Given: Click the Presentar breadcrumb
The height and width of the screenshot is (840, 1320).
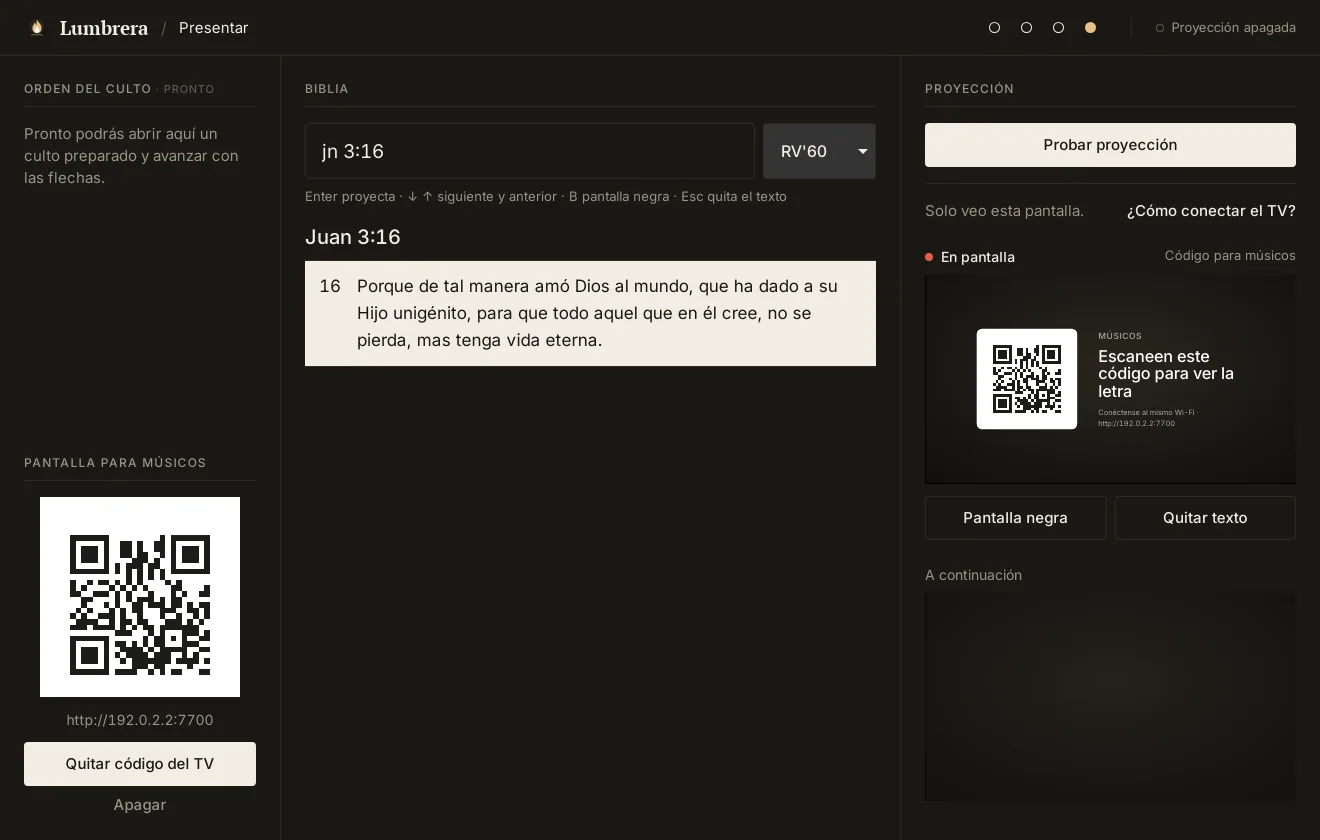Looking at the screenshot, I should (213, 28).
